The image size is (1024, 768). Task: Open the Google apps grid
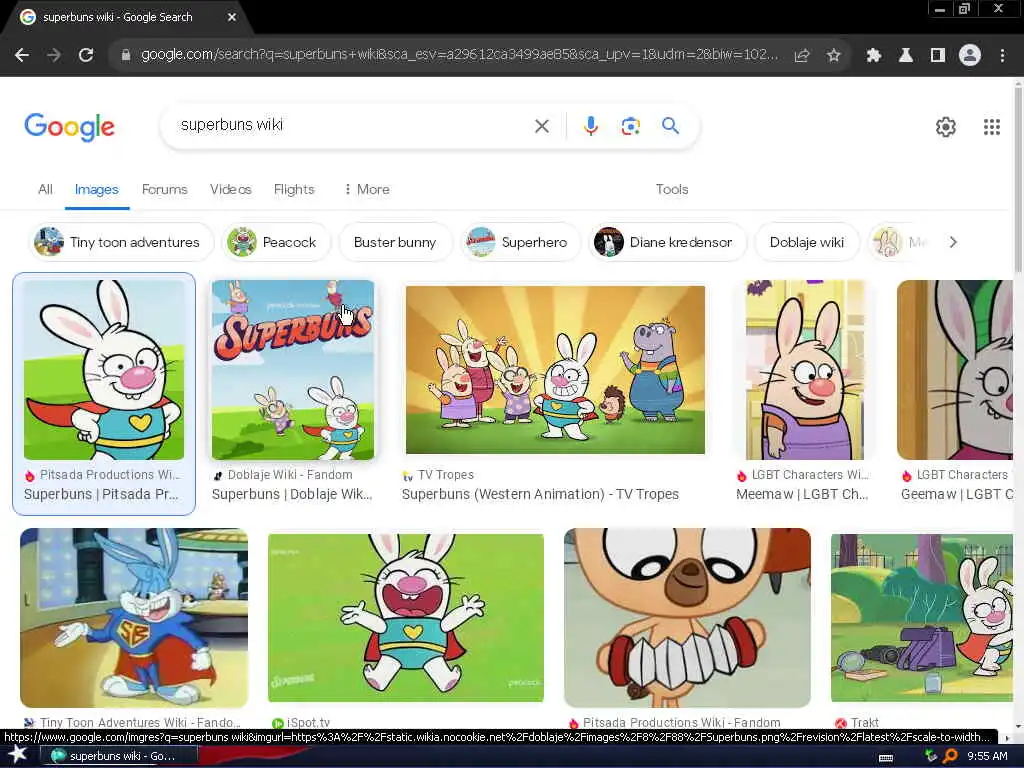click(x=991, y=127)
